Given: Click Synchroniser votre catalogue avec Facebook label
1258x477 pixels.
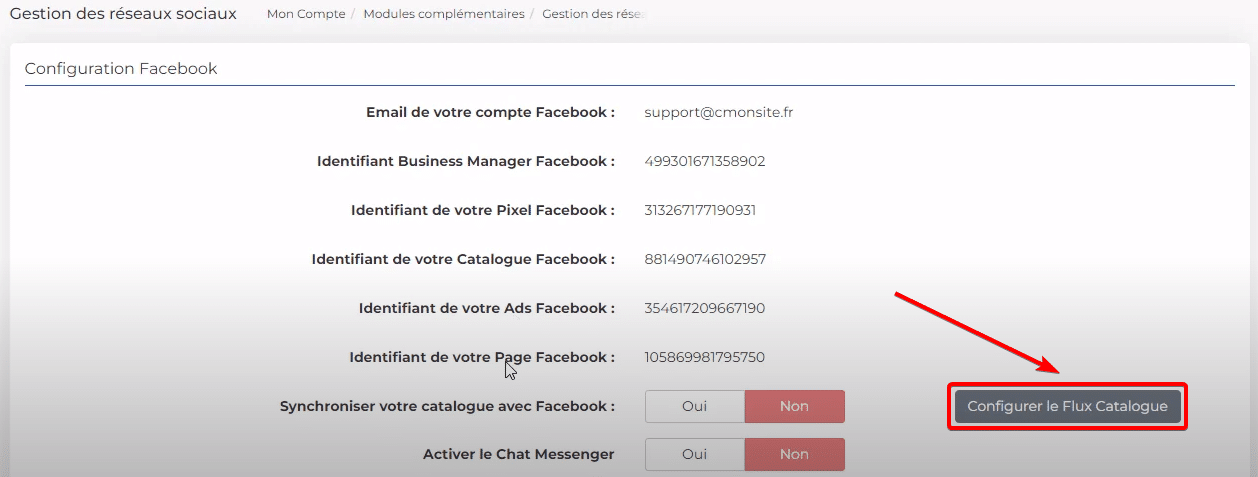Looking at the screenshot, I should tap(447, 406).
